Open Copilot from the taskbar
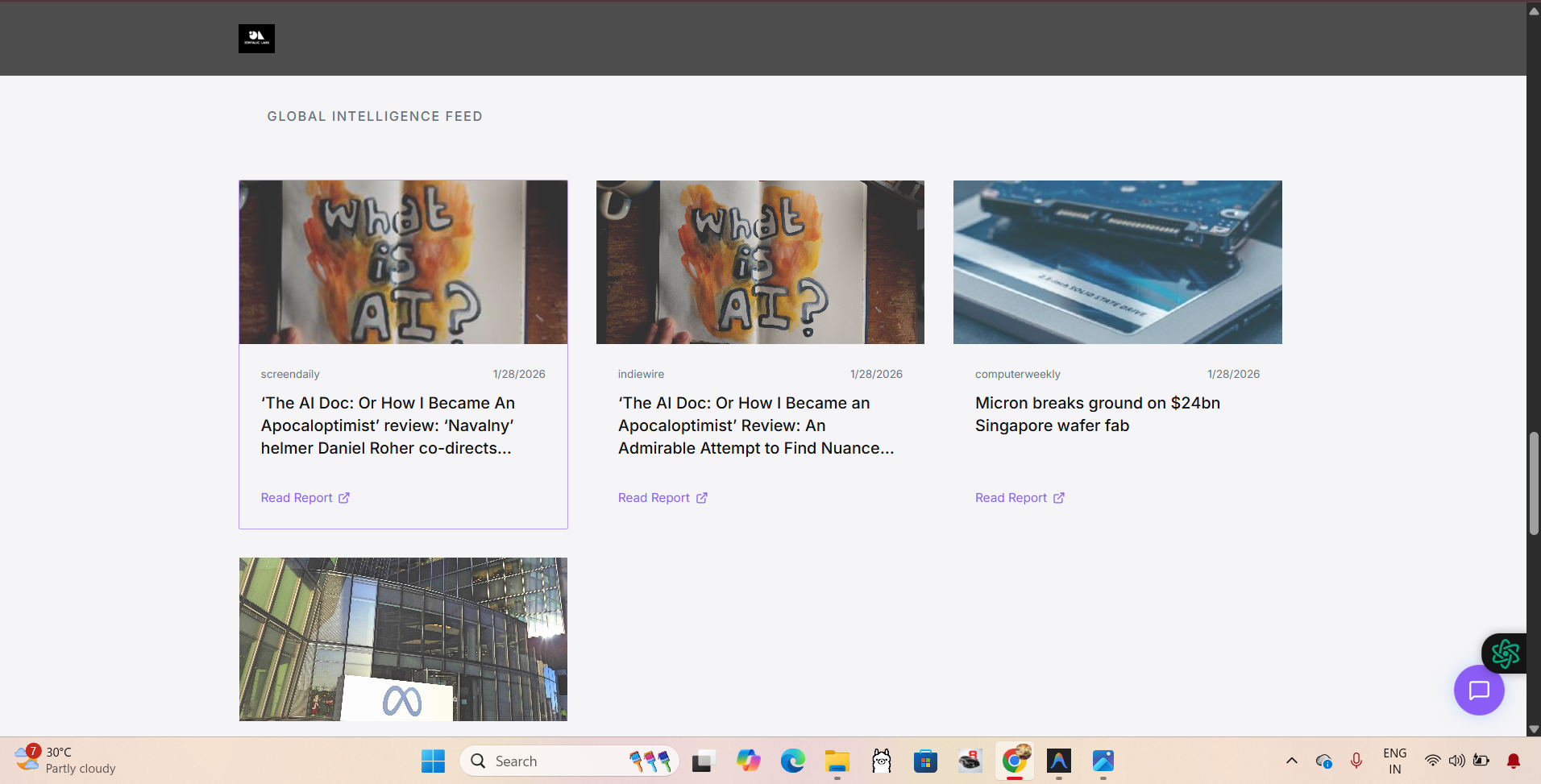 point(748,761)
